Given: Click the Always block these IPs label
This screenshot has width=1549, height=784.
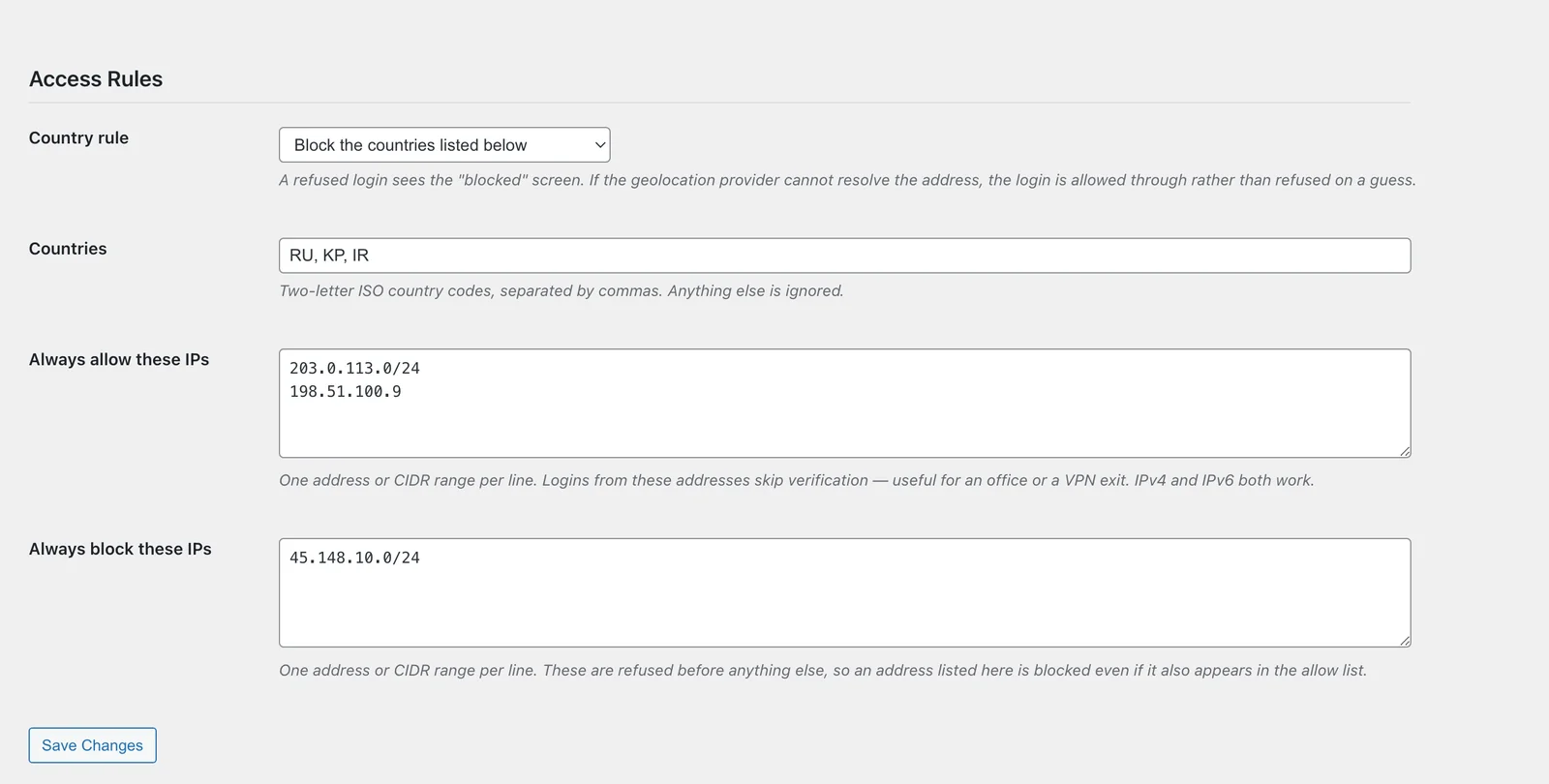Looking at the screenshot, I should [x=120, y=549].
